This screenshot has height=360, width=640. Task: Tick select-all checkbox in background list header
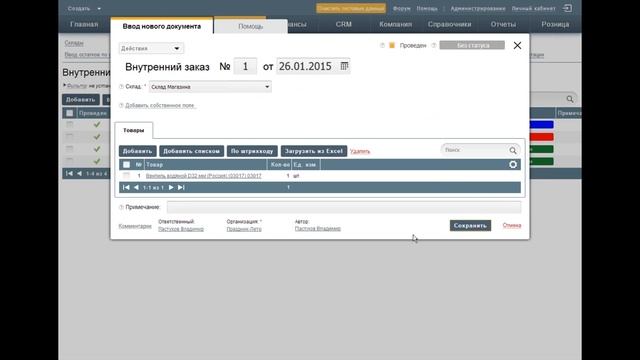(70, 113)
